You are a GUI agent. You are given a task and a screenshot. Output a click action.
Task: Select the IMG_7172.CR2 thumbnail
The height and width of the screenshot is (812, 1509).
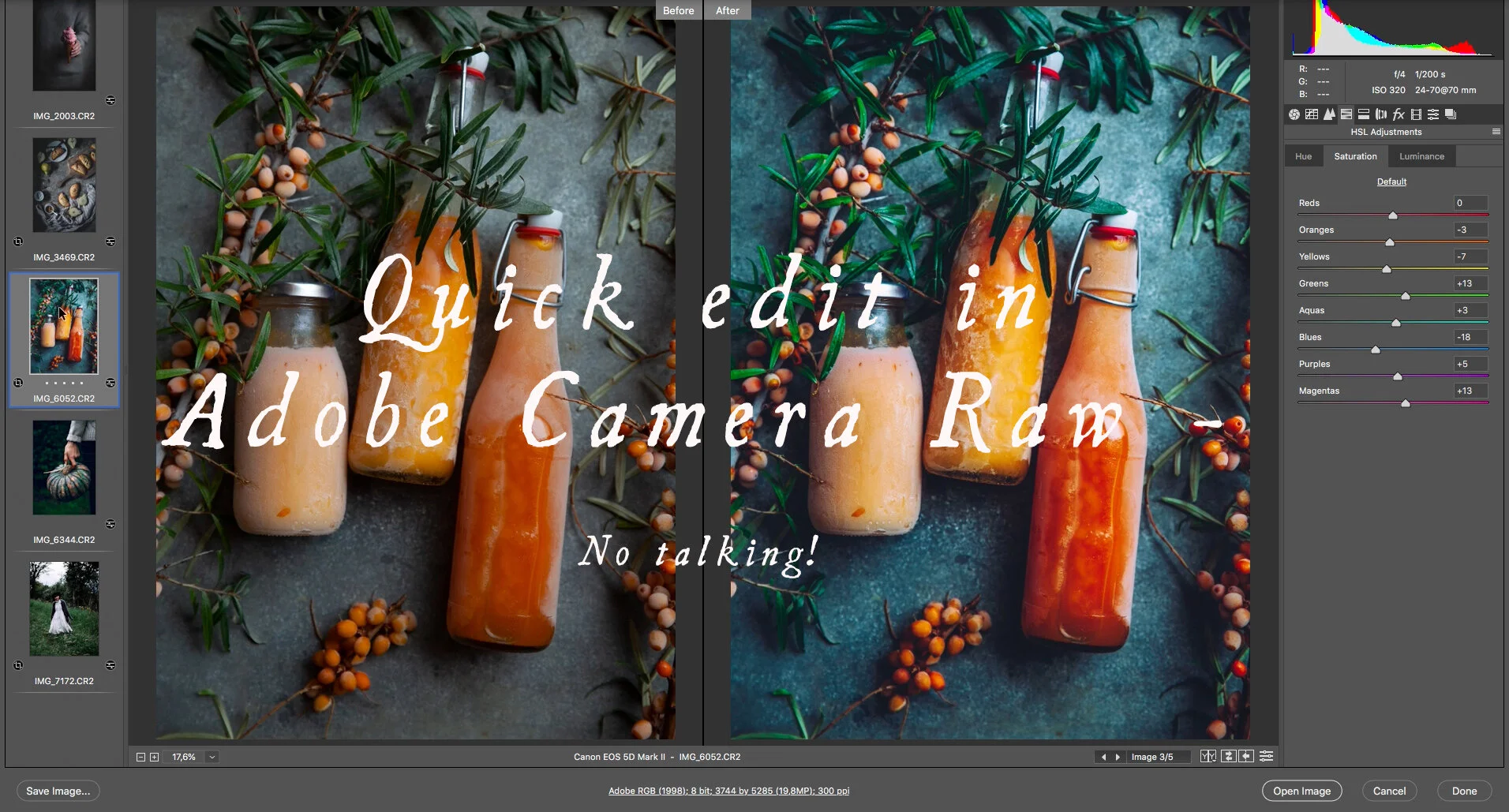click(x=64, y=608)
